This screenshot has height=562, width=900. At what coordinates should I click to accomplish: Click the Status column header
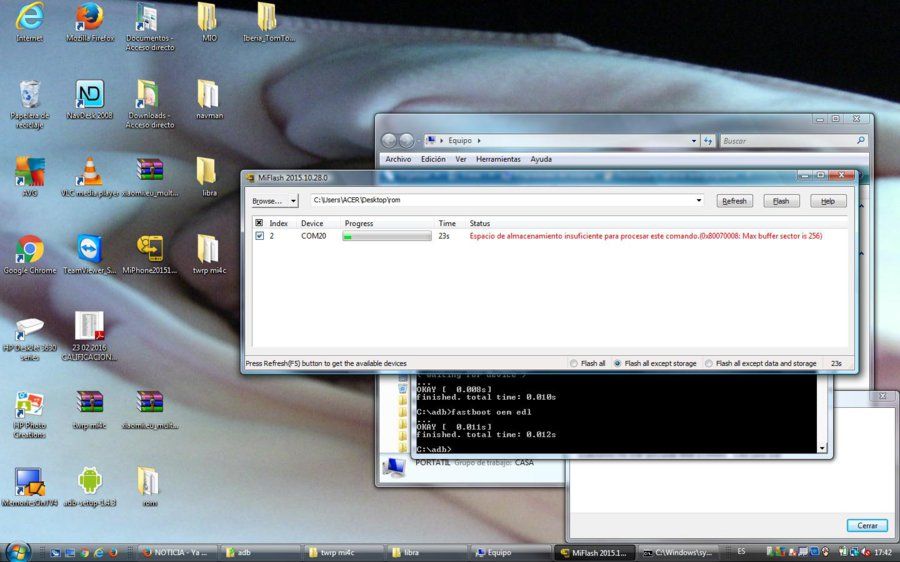[480, 223]
